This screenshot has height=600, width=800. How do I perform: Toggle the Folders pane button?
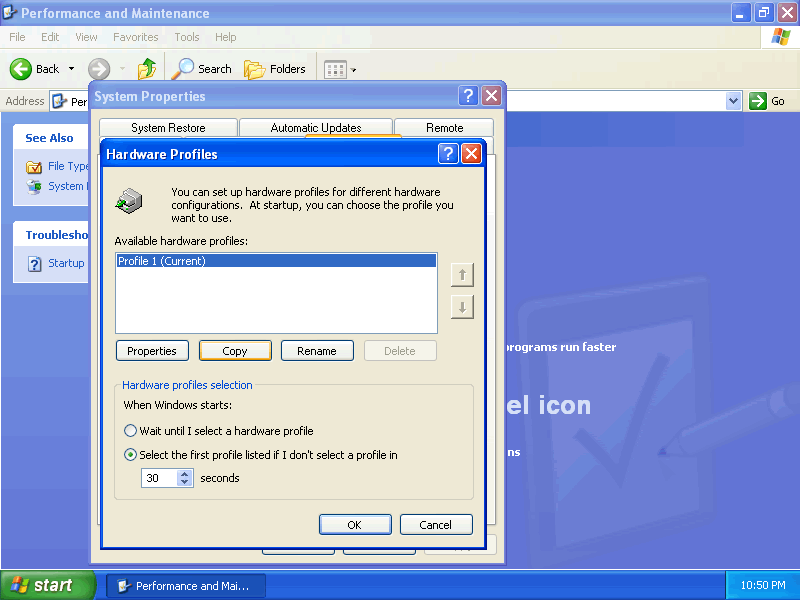pos(274,69)
